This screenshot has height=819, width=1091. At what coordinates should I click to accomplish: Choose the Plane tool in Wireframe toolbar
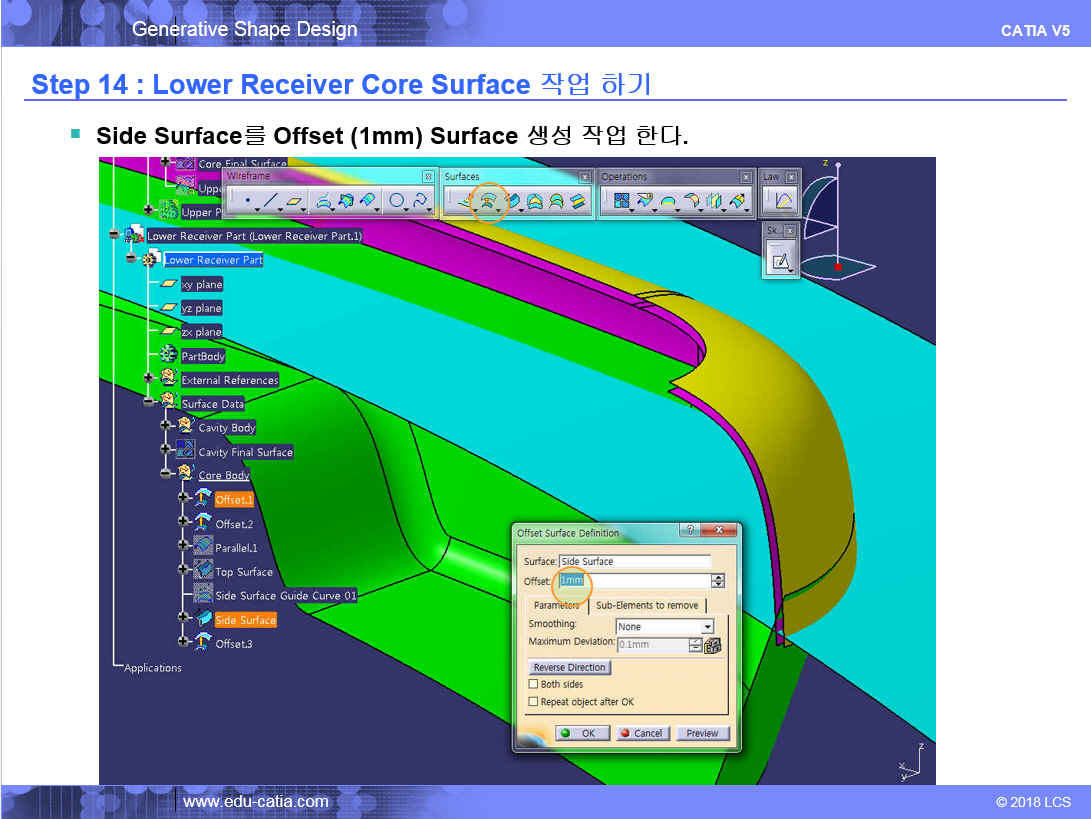coord(296,202)
